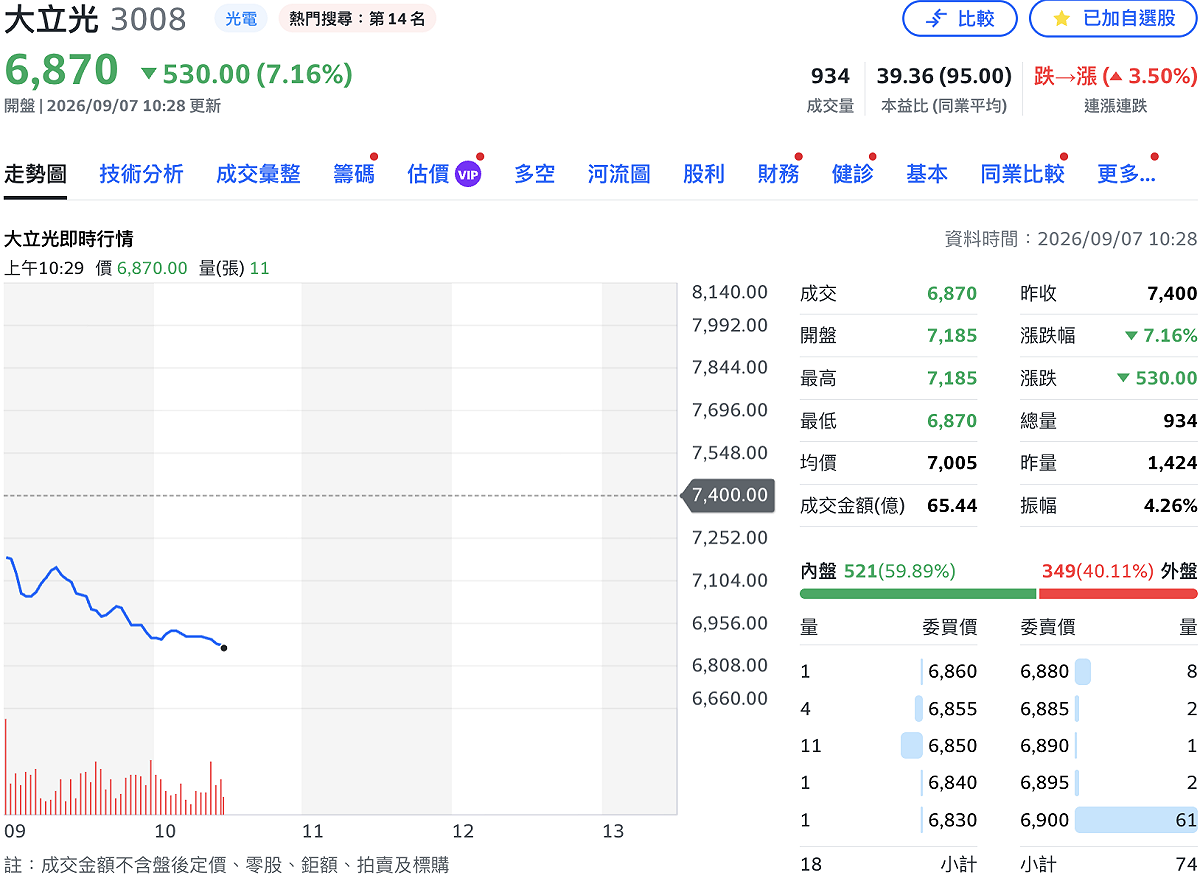Click ask price 6,890

pos(1045,746)
